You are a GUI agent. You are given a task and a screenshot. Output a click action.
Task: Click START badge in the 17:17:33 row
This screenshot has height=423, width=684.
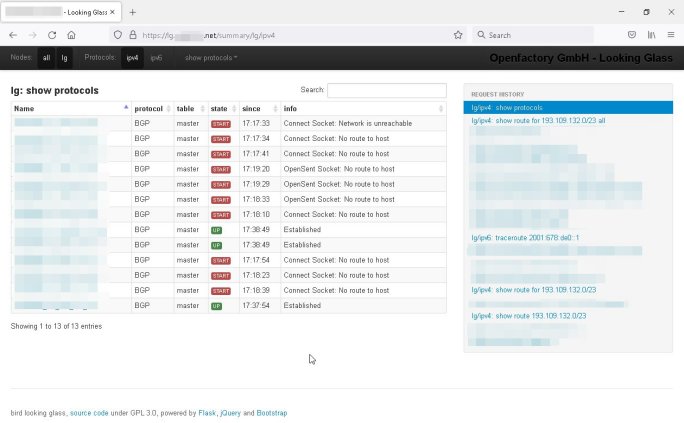pyautogui.click(x=221, y=124)
